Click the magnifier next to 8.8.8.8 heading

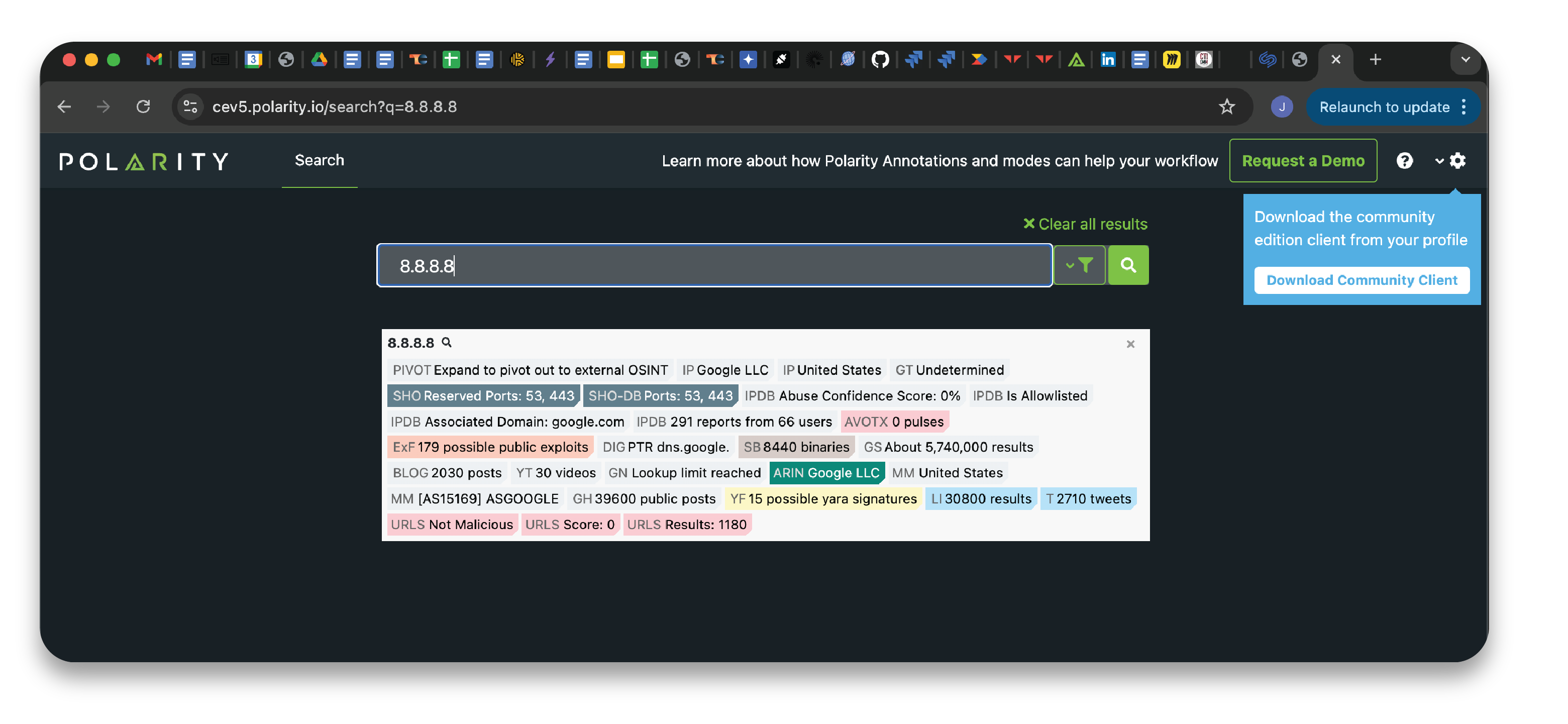coord(446,342)
